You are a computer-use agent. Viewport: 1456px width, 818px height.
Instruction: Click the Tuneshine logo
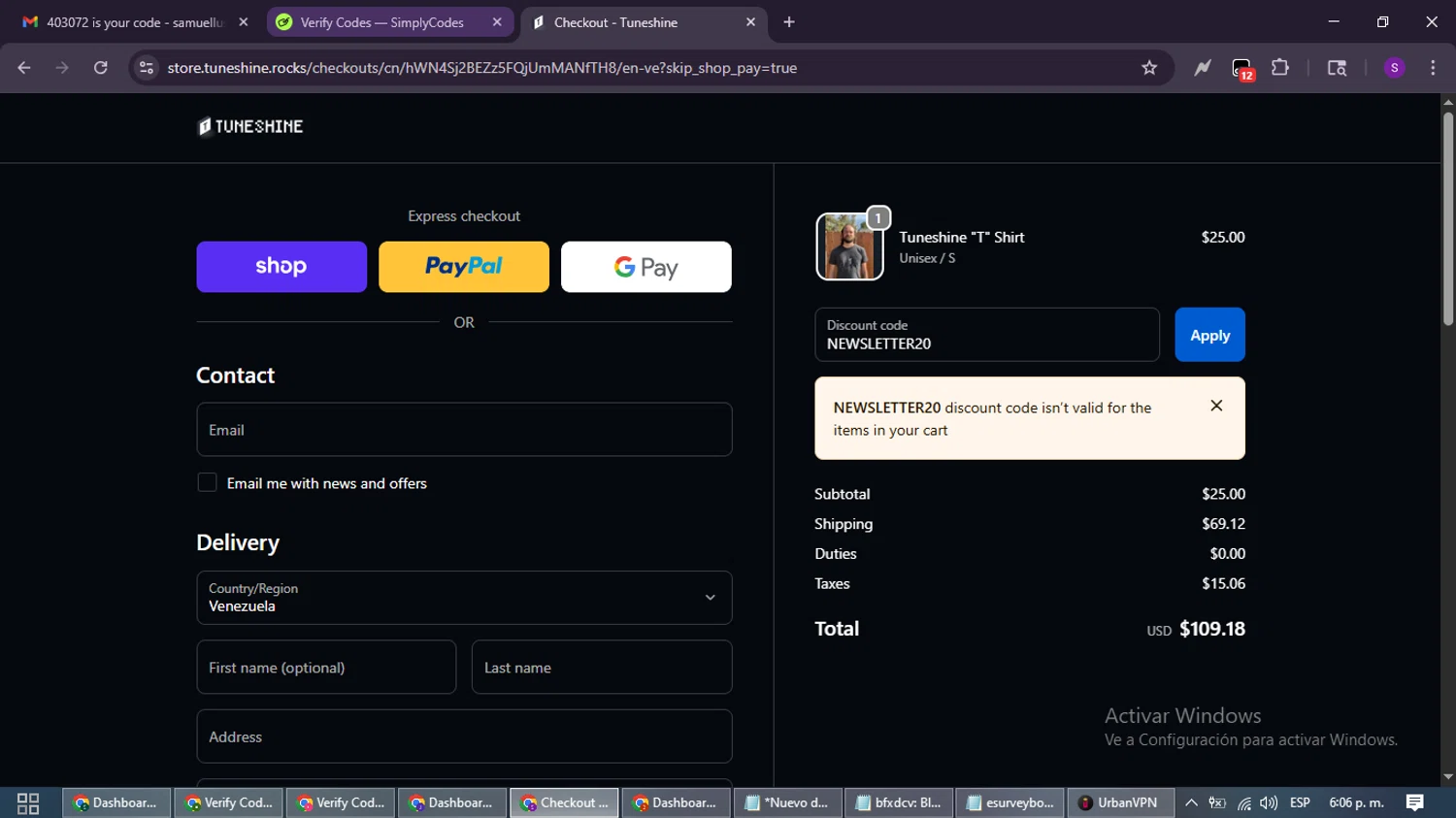click(x=250, y=126)
